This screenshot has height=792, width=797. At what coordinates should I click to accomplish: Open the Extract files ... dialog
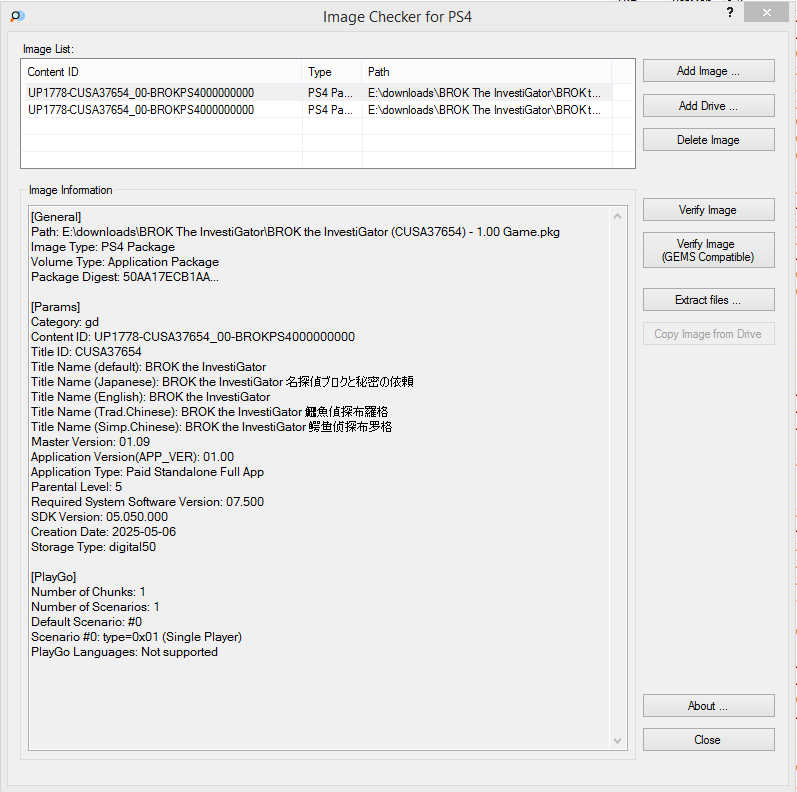click(x=709, y=300)
